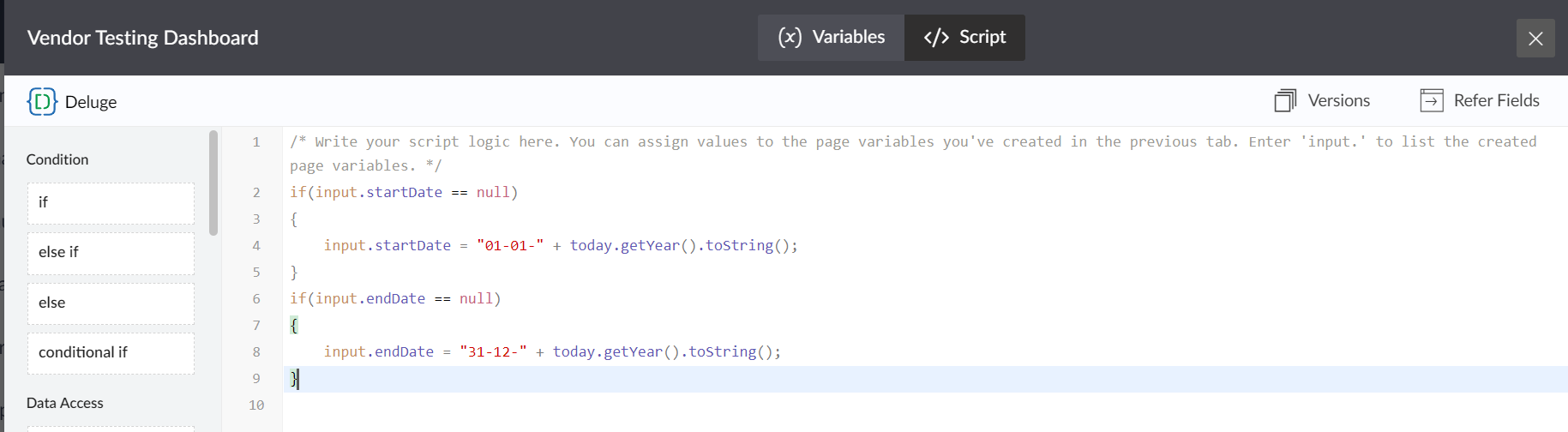Click line number 2 in gutter
1568x432 pixels.
pos(256,192)
